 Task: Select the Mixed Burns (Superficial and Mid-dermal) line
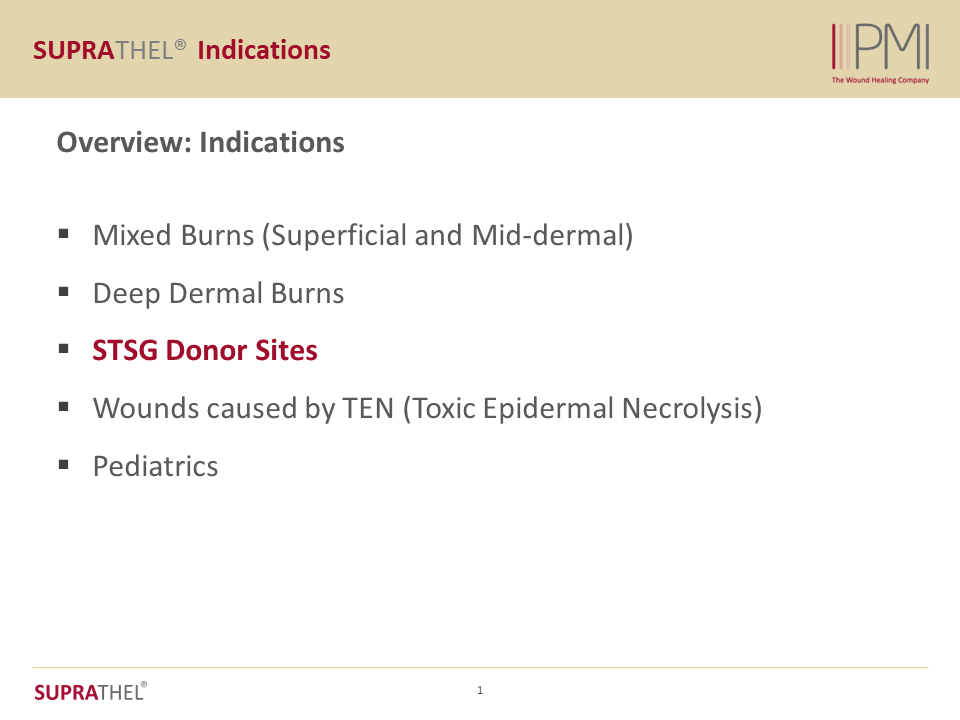click(362, 236)
